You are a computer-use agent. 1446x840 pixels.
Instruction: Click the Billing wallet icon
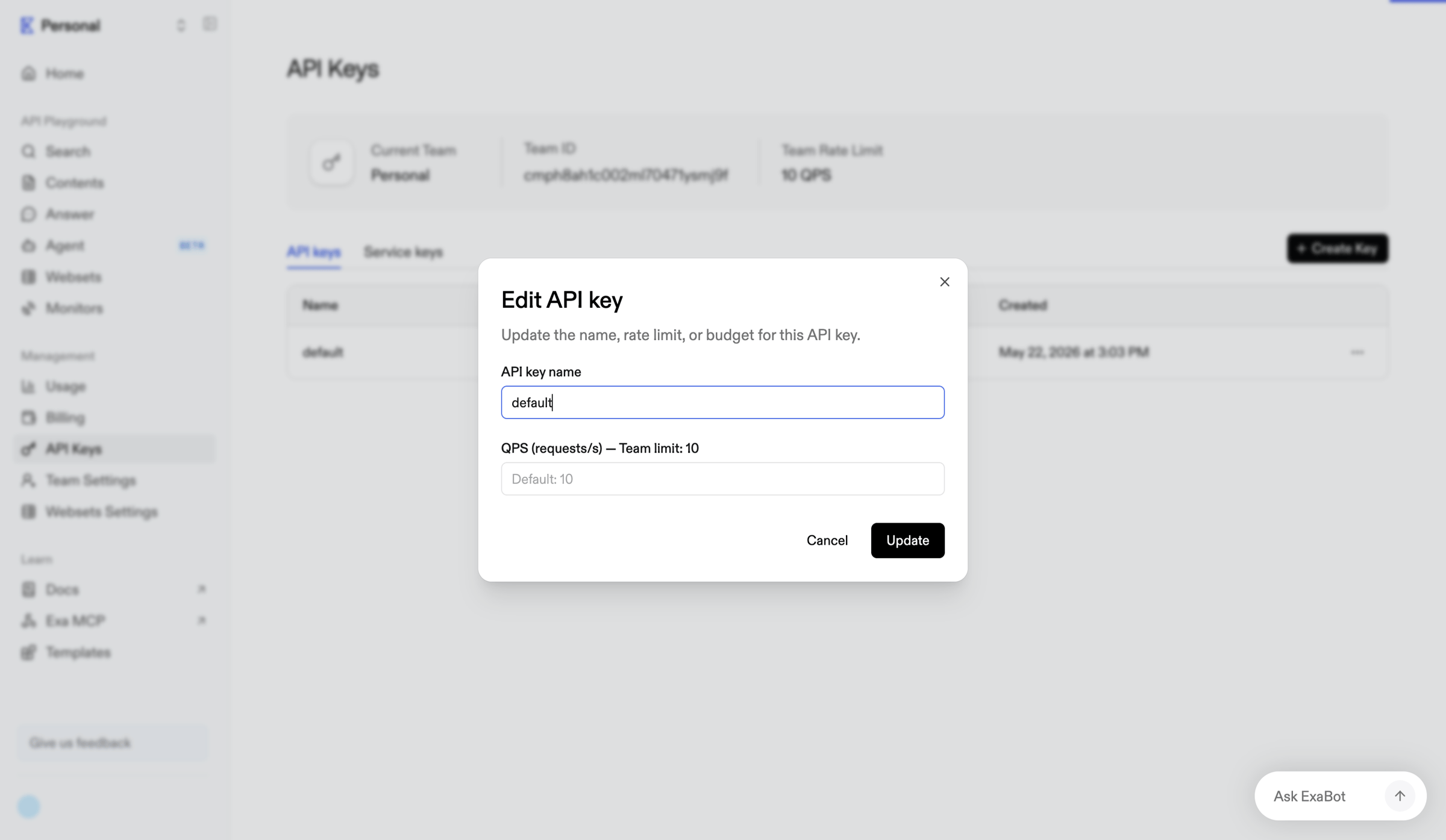[28, 417]
